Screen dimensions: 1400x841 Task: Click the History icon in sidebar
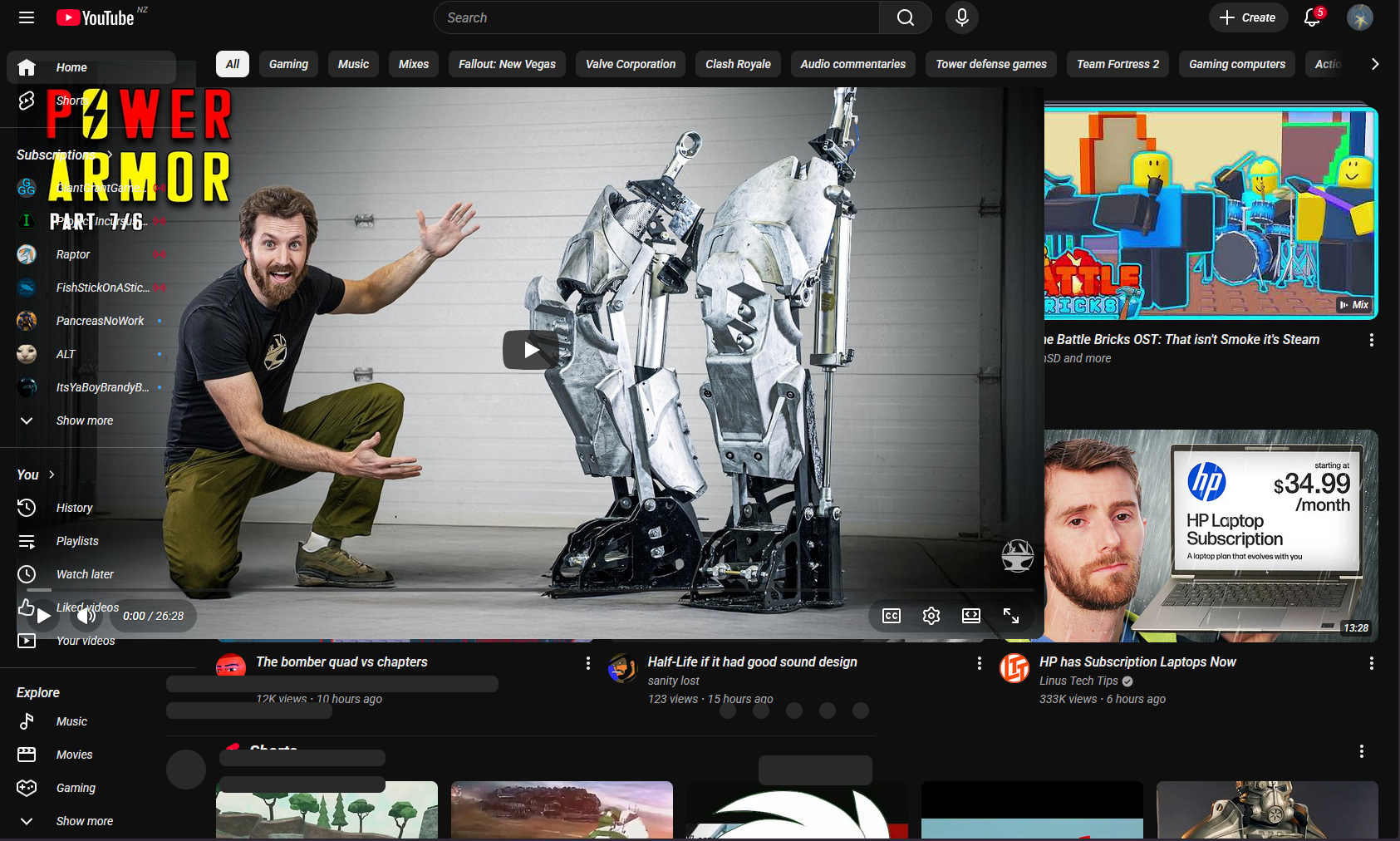tap(27, 508)
